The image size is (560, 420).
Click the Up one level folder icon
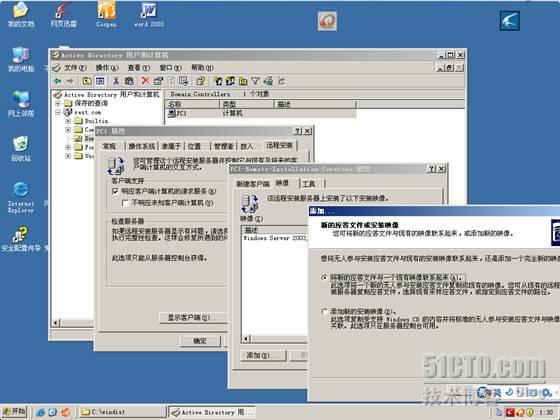click(87, 81)
